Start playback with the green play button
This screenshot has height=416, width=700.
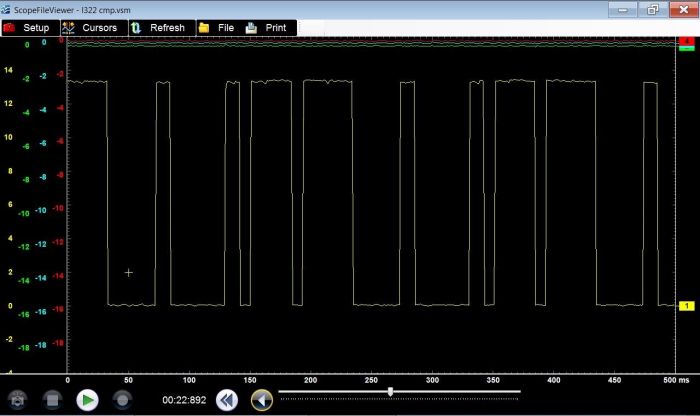click(x=88, y=400)
